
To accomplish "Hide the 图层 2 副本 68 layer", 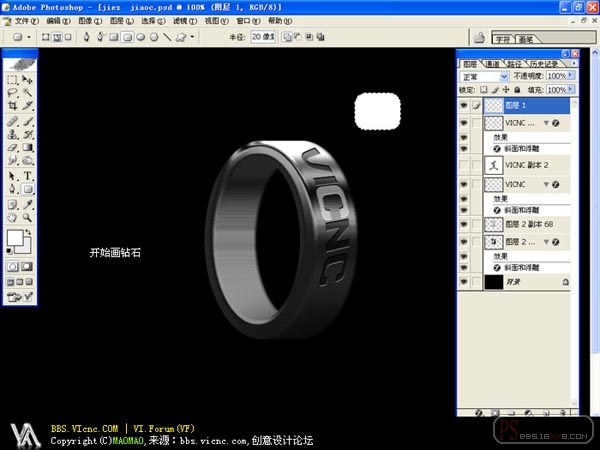I will [464, 224].
